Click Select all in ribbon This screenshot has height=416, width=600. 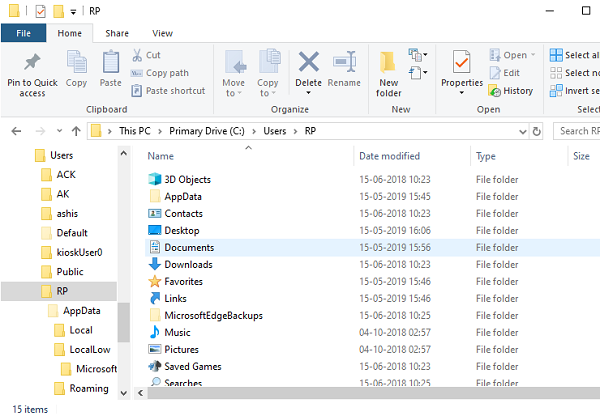click(574, 55)
